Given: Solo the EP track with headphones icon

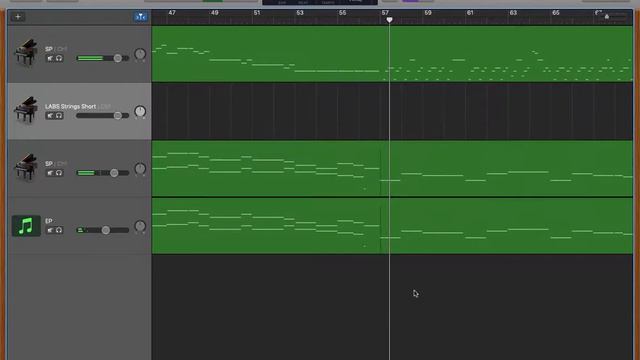Looking at the screenshot, I should [59, 230].
